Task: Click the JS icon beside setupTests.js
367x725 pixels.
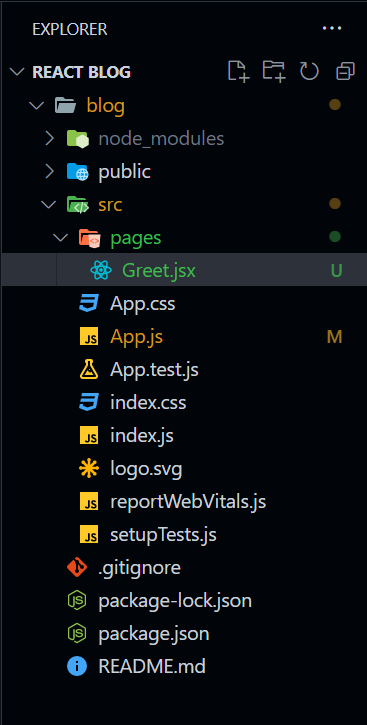Action: pos(89,535)
